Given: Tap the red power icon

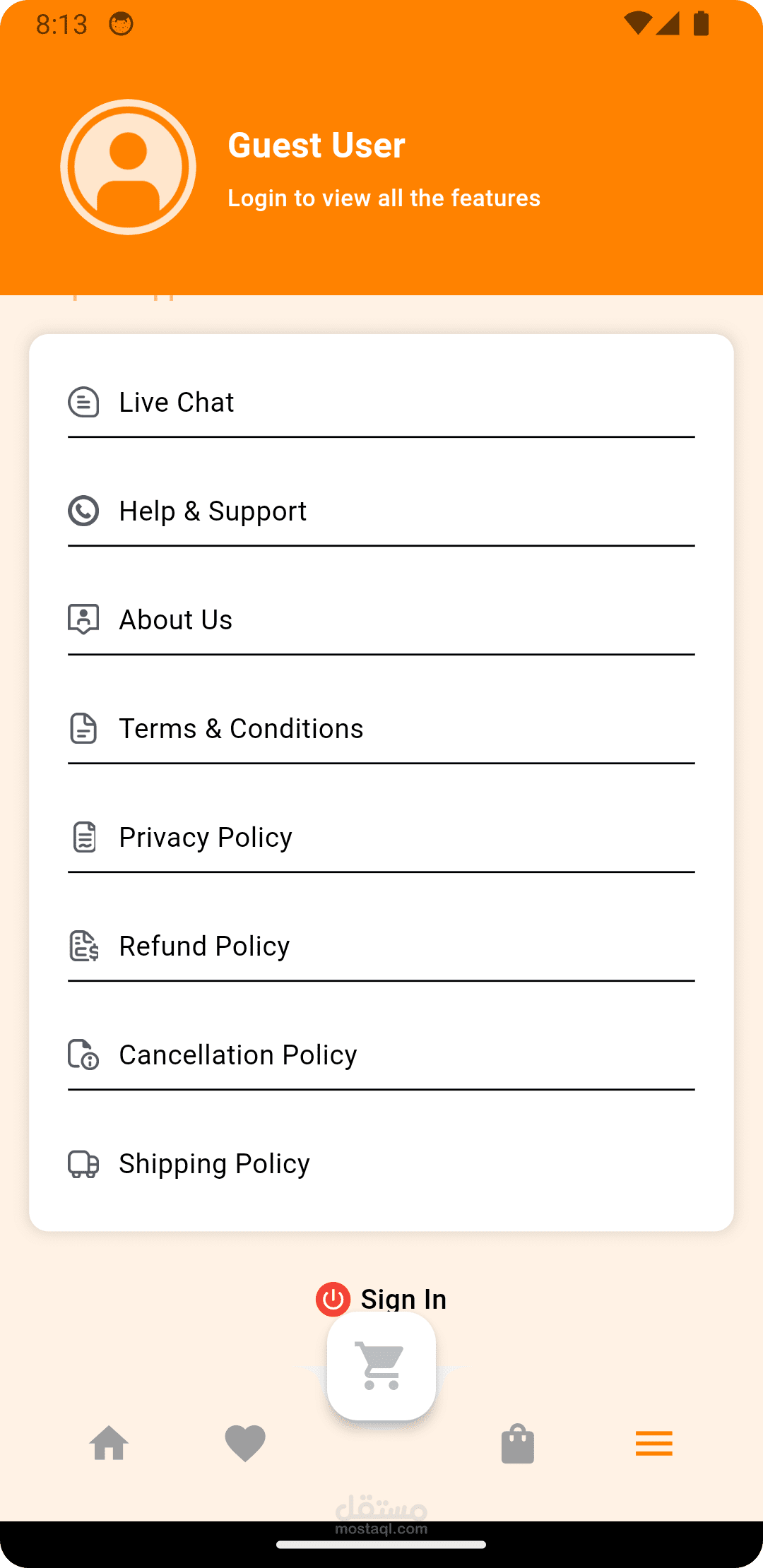Looking at the screenshot, I should (x=333, y=1299).
